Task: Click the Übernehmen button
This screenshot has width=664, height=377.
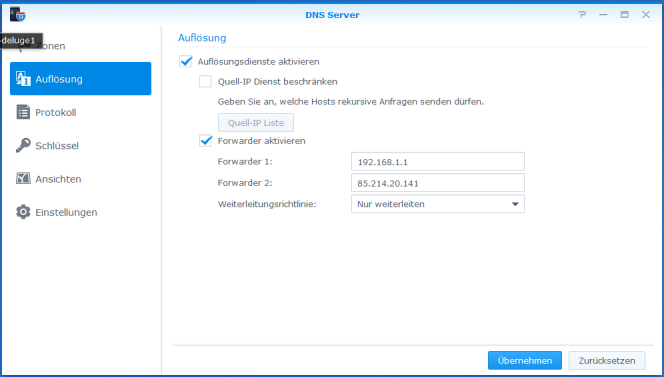Action: click(525, 360)
